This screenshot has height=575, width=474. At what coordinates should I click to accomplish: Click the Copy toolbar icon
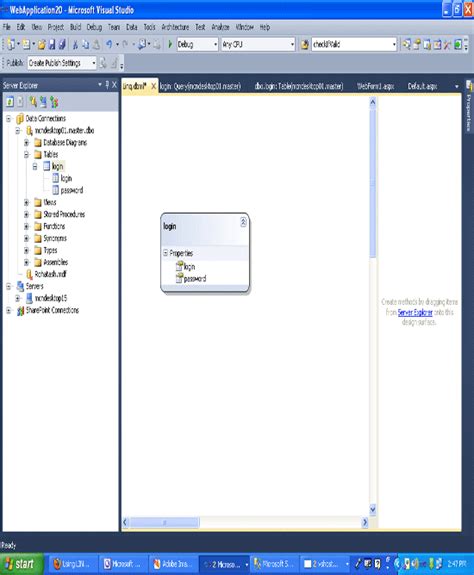[x=85, y=45]
